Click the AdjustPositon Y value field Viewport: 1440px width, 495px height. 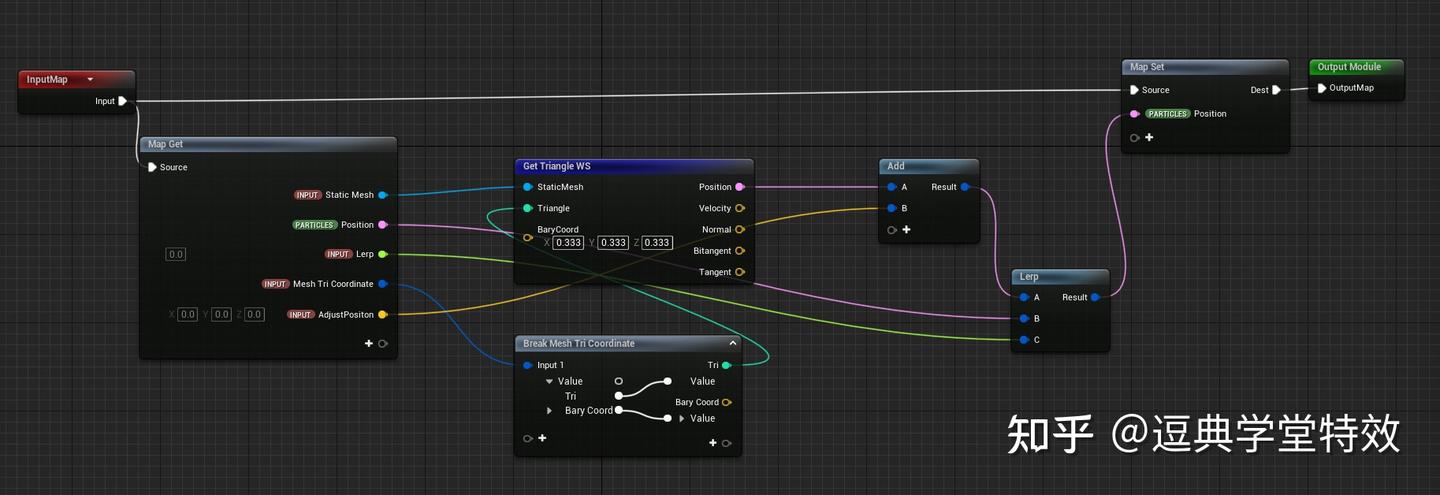tap(221, 314)
